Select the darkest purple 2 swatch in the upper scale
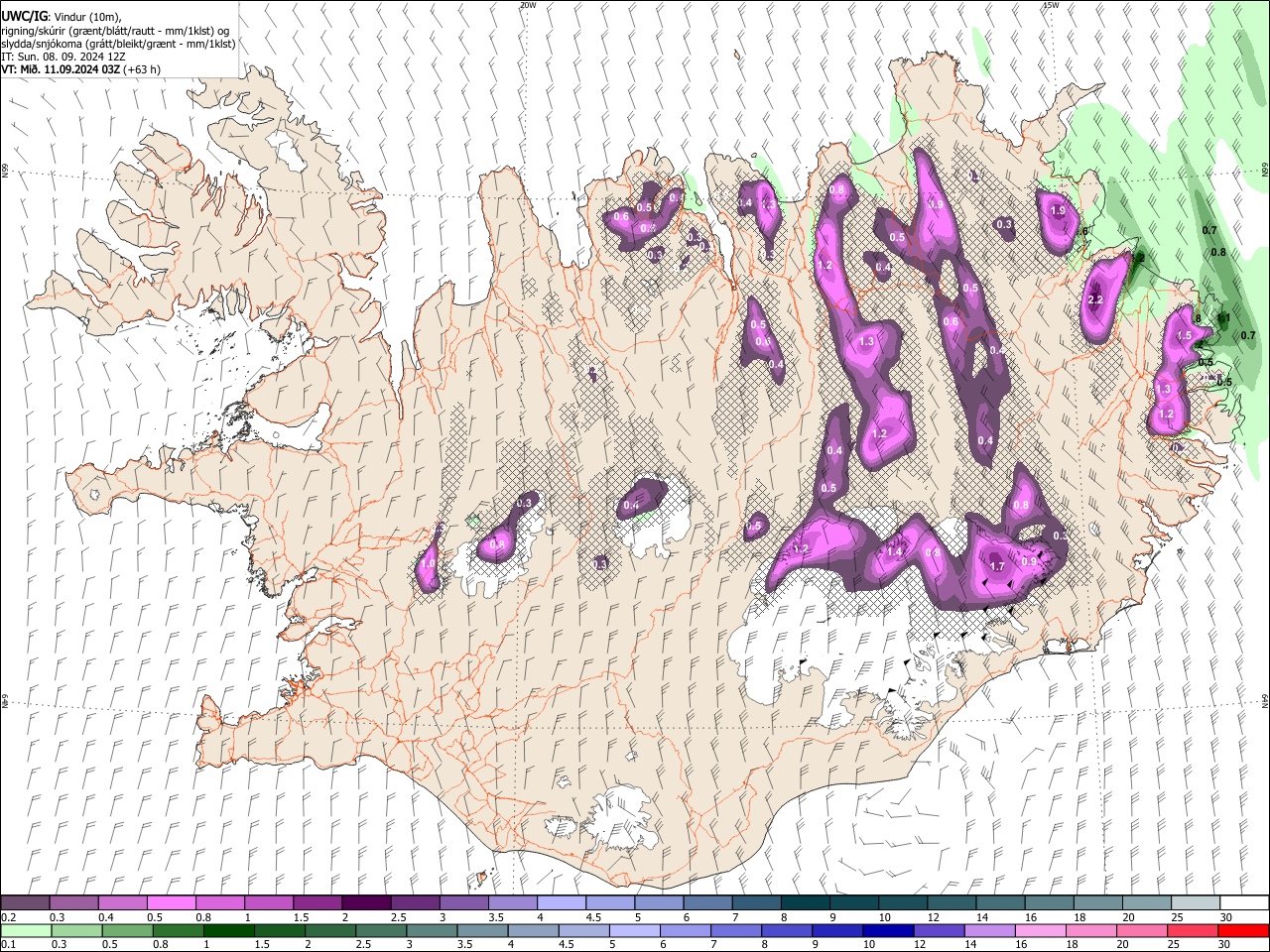The height and width of the screenshot is (952, 1270). (366, 903)
